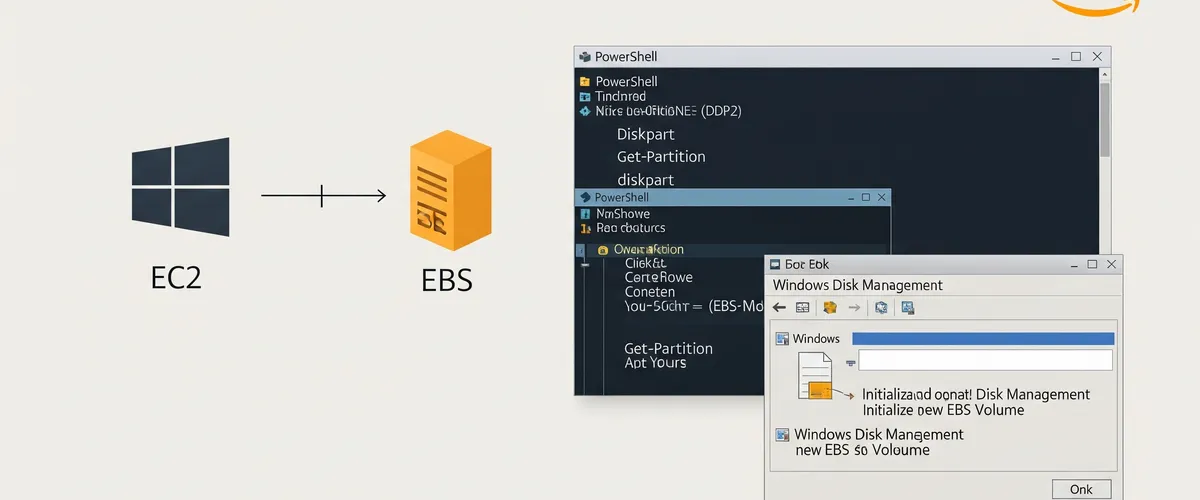Click the 'Windows' label in the dialog
This screenshot has width=1200, height=500.
tap(817, 339)
